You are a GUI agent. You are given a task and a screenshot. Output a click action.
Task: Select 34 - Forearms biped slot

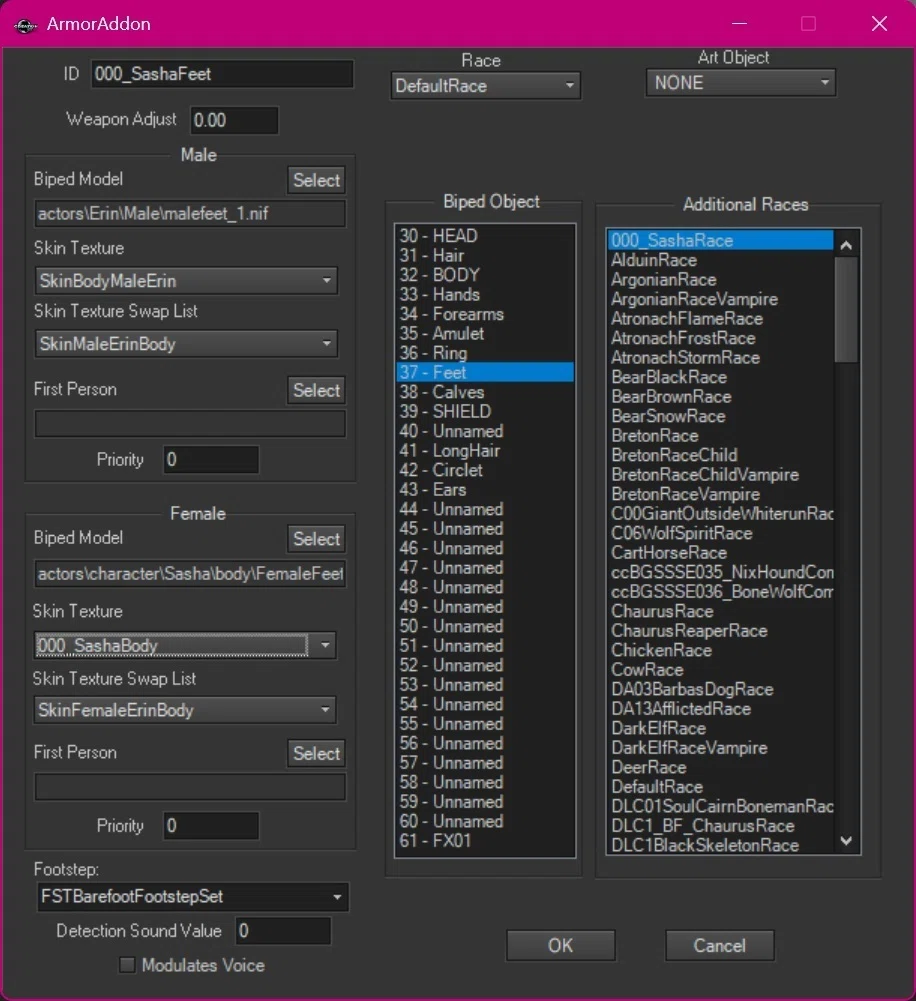pyautogui.click(x=485, y=314)
